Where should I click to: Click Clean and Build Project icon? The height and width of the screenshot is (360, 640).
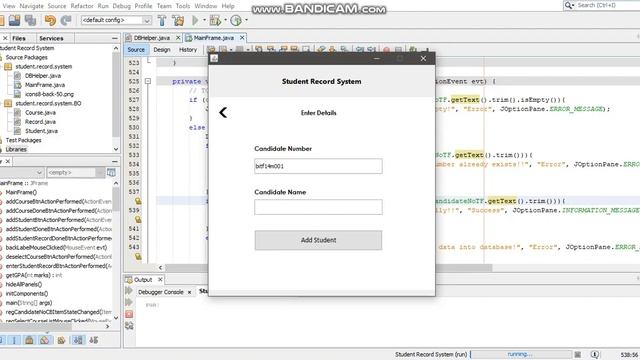coord(178,20)
